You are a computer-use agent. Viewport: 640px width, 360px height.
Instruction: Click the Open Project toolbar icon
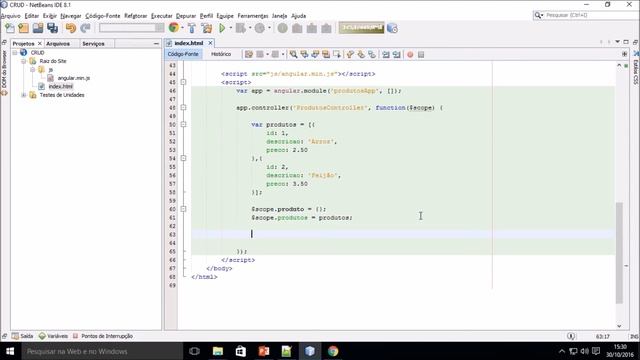pyautogui.click(x=38, y=28)
